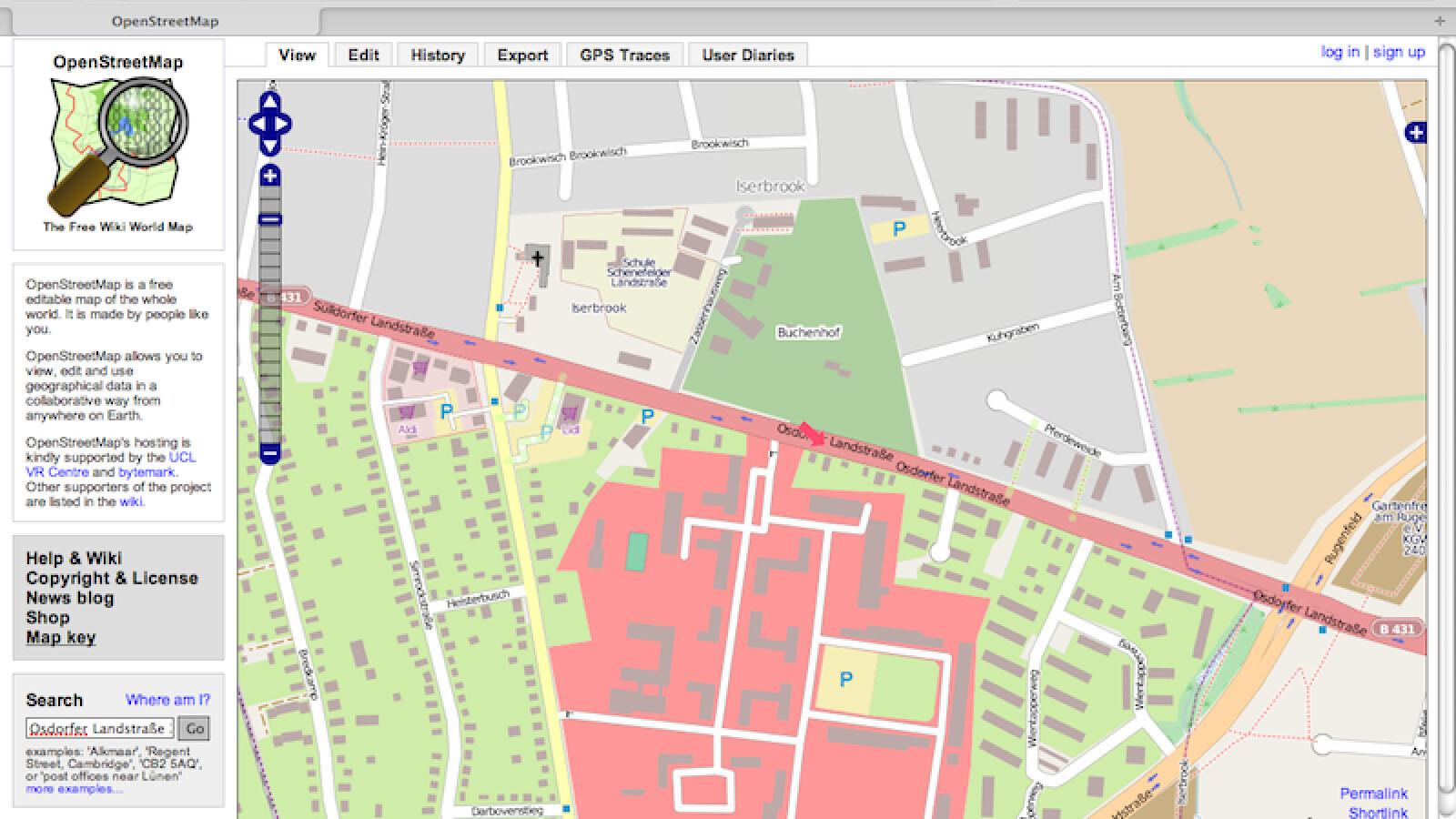Focus the search text field
Screen dimensions: 1456x819
click(x=100, y=728)
